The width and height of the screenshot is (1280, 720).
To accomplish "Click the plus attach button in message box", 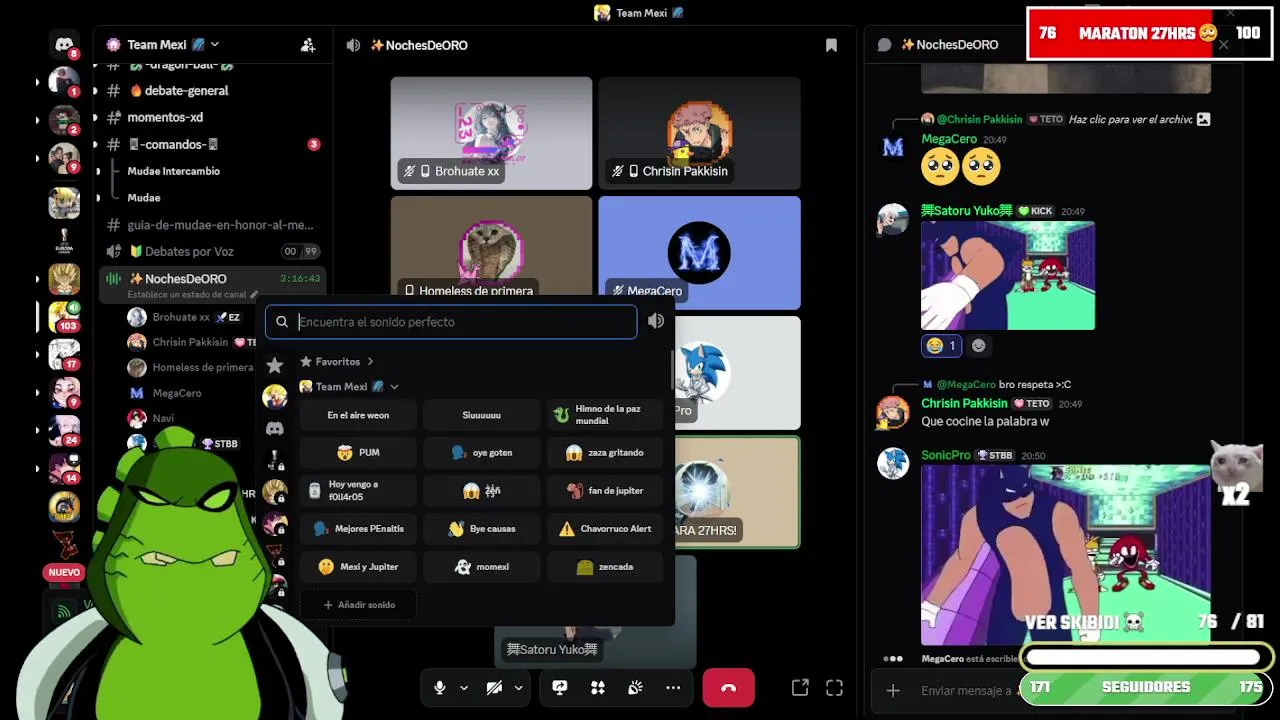I will point(893,690).
